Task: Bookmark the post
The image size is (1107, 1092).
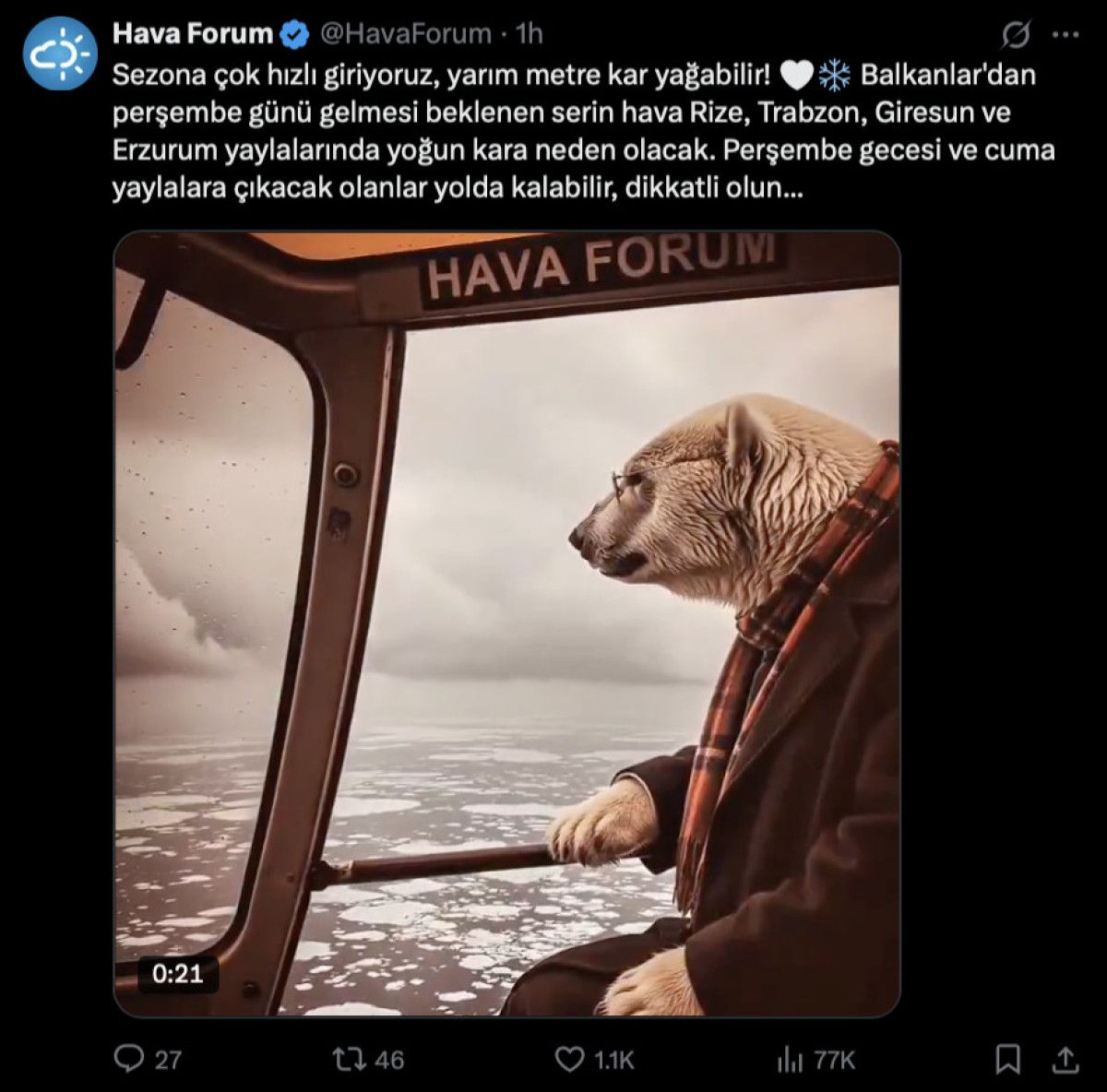Action: pos(1008,1060)
